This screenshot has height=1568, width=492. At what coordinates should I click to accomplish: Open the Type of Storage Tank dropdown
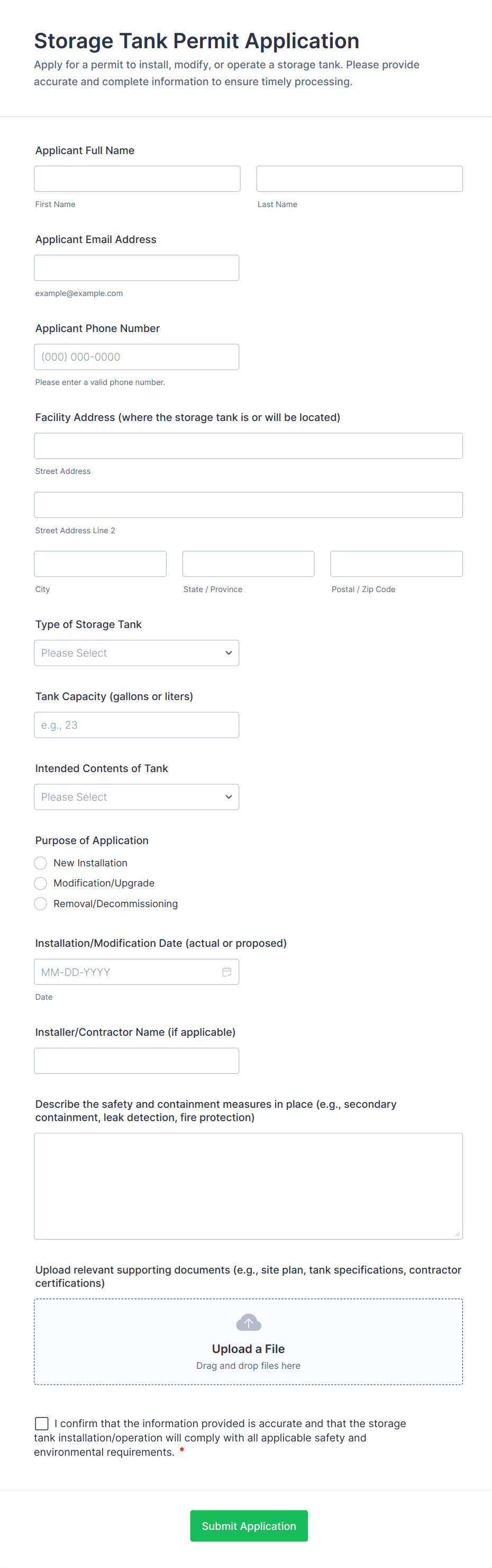[x=136, y=652]
